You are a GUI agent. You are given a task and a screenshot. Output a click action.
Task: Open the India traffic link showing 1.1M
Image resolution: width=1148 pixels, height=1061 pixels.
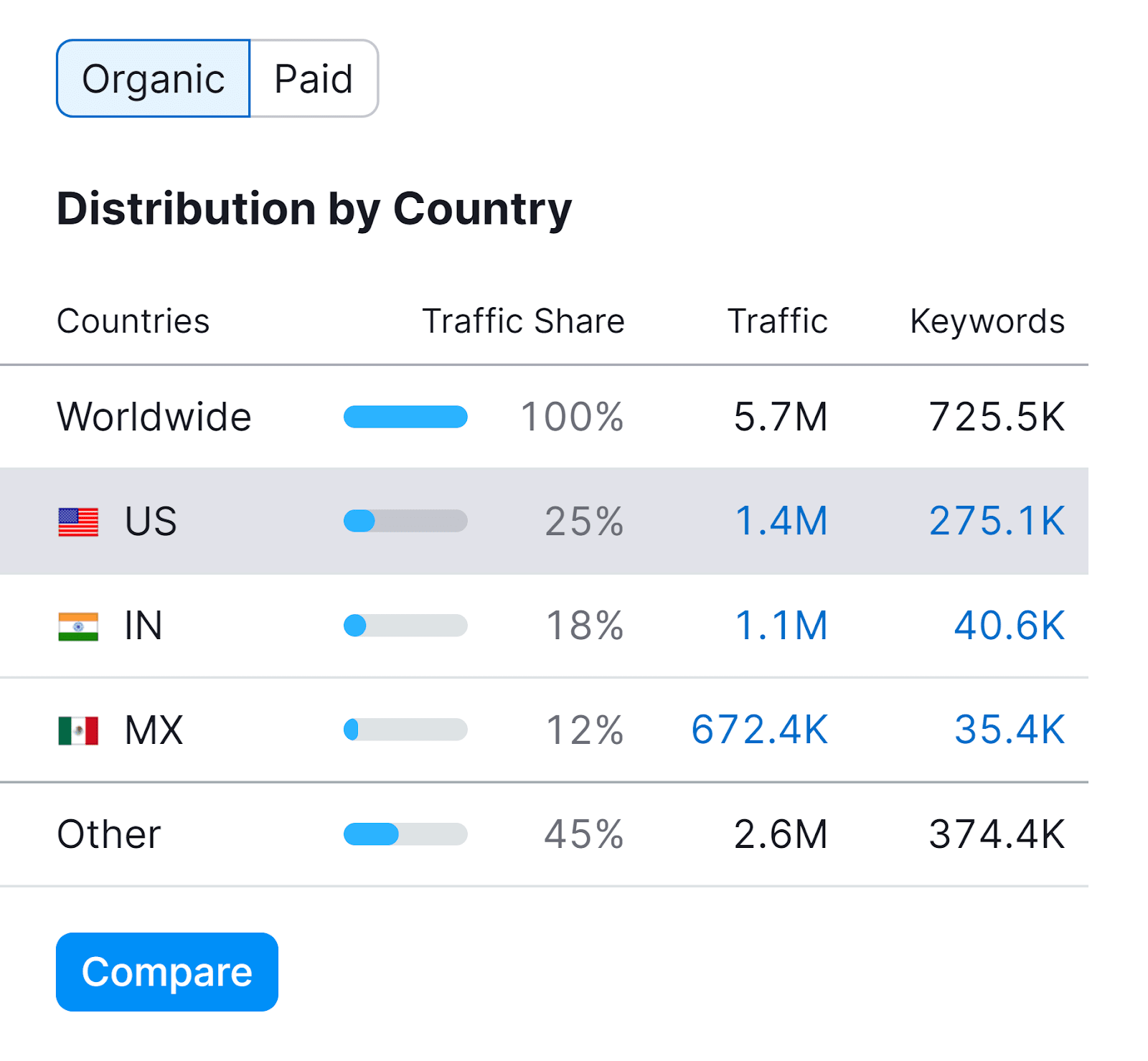(x=781, y=626)
